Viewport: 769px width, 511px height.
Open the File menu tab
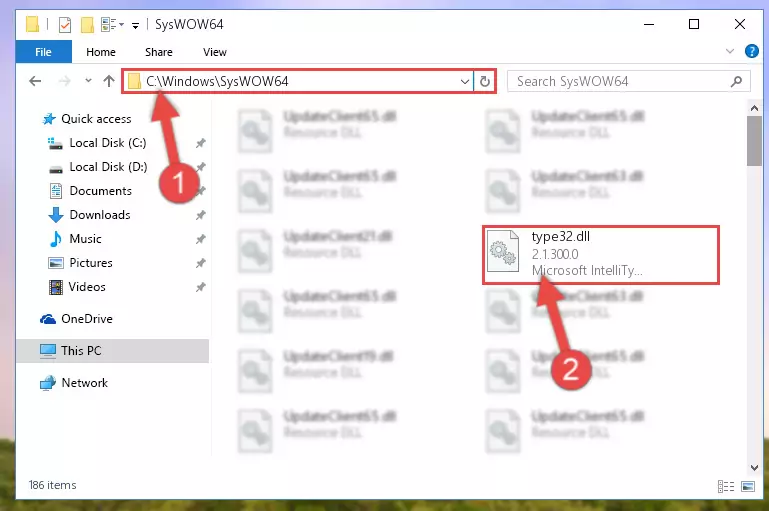[43, 52]
